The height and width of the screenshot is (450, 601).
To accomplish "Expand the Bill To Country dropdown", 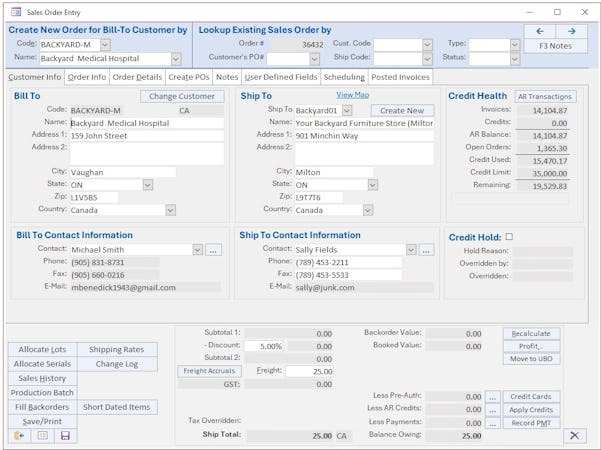I will [x=171, y=210].
